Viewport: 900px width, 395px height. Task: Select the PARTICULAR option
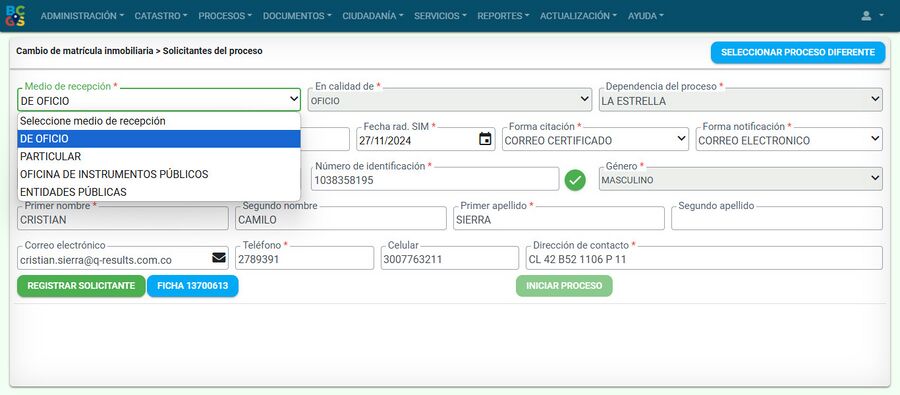(159, 156)
